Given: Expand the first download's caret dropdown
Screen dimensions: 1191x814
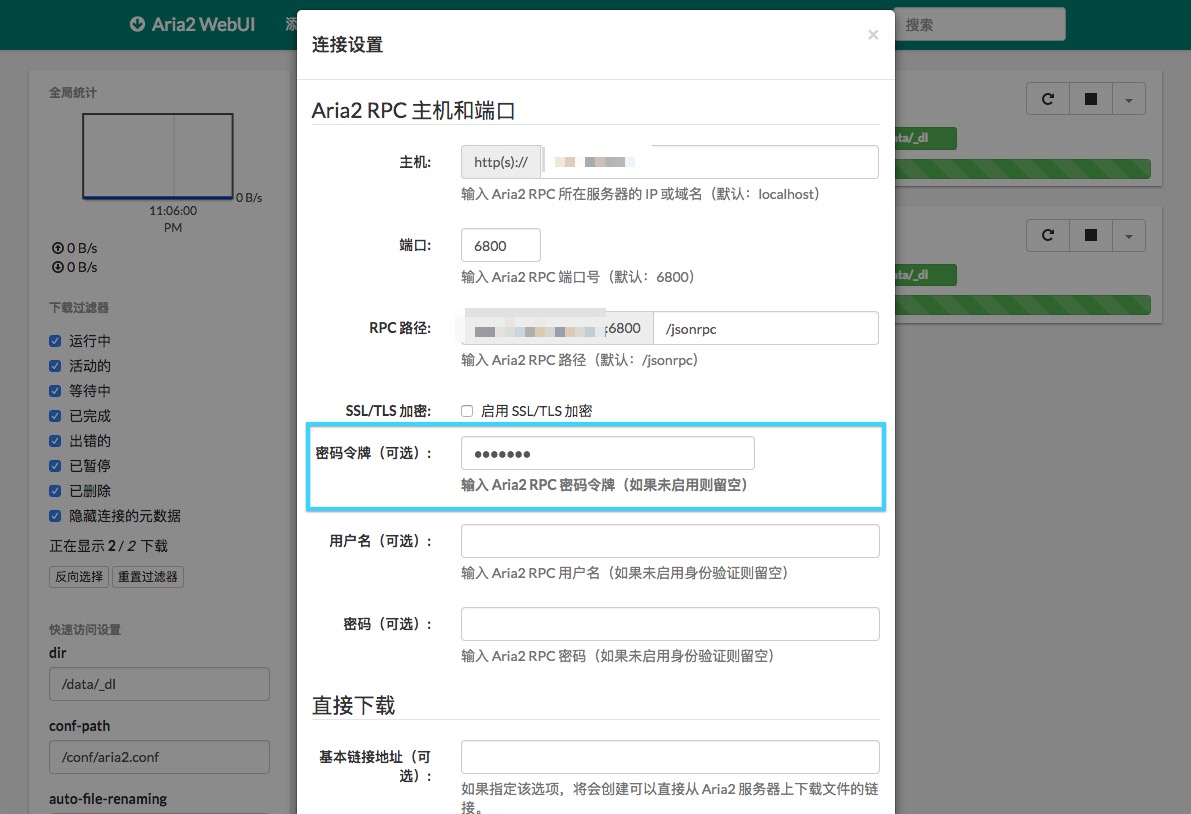Looking at the screenshot, I should pos(1129,99).
